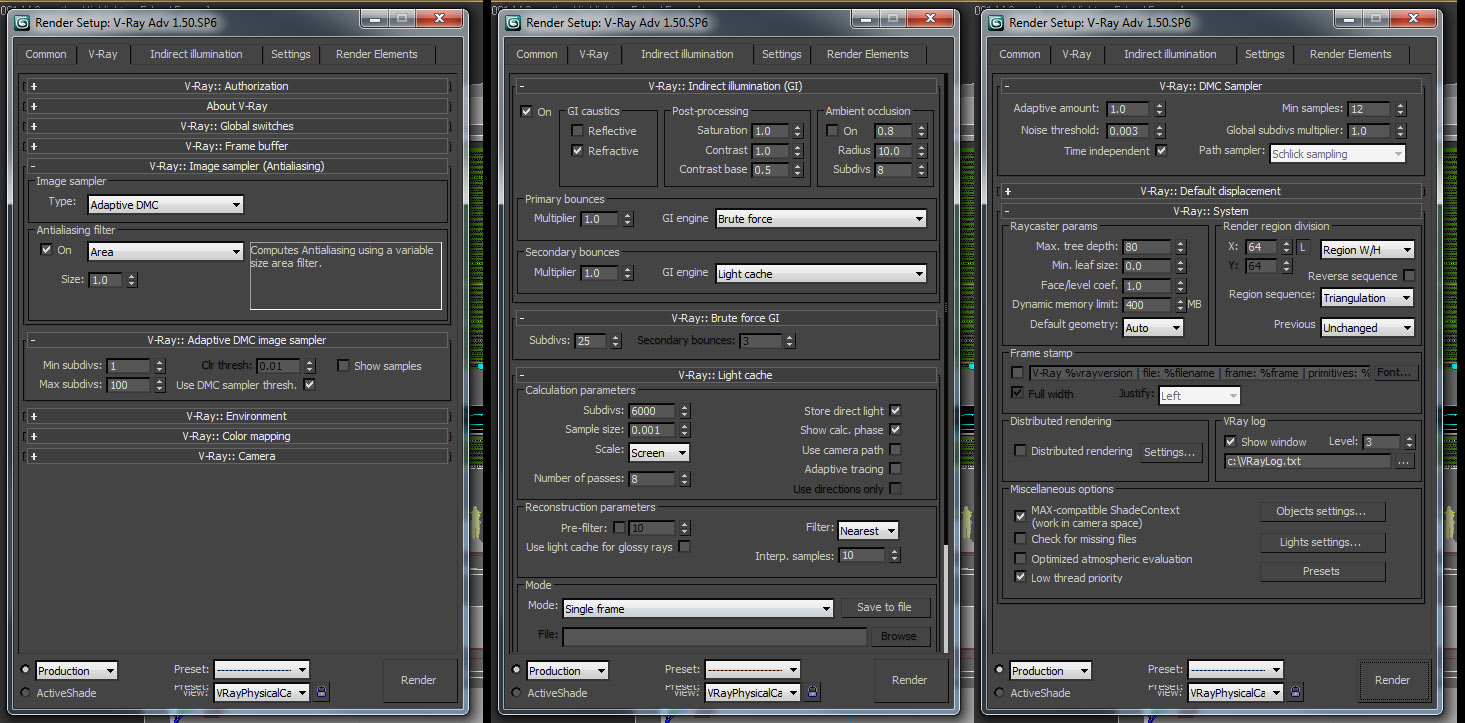The width and height of the screenshot is (1465, 723).
Task: Disable Refractive GI caustics
Action: 577,151
